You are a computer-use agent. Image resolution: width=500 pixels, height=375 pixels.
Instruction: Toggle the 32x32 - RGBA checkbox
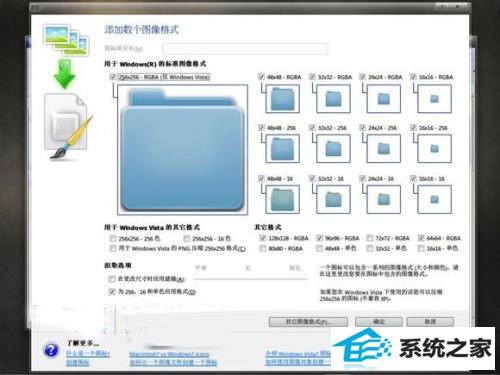point(312,77)
